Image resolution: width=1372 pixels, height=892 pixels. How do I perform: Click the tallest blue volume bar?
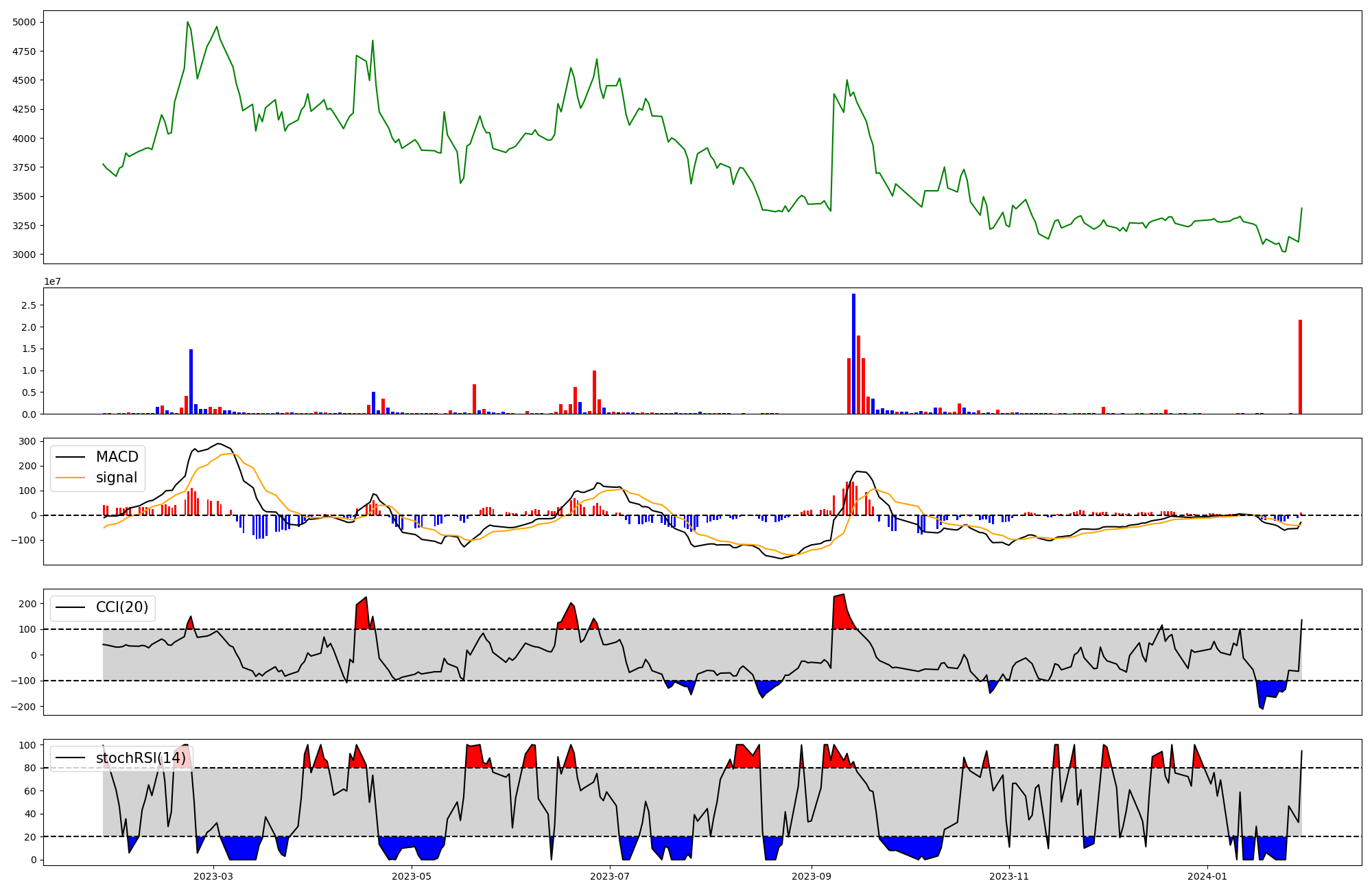tap(853, 353)
